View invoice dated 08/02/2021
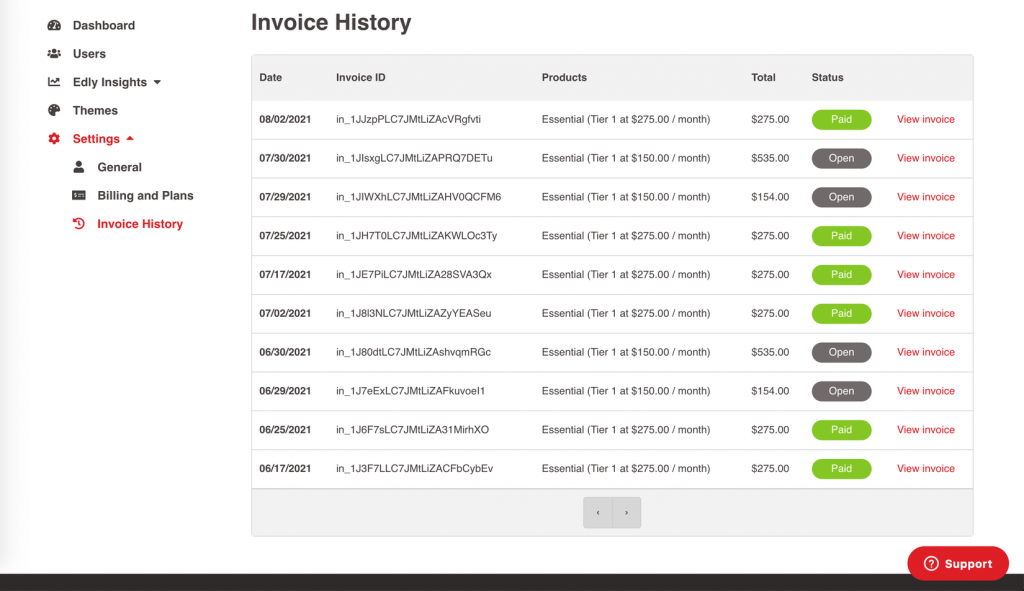This screenshot has height=591, width=1024. click(x=925, y=120)
